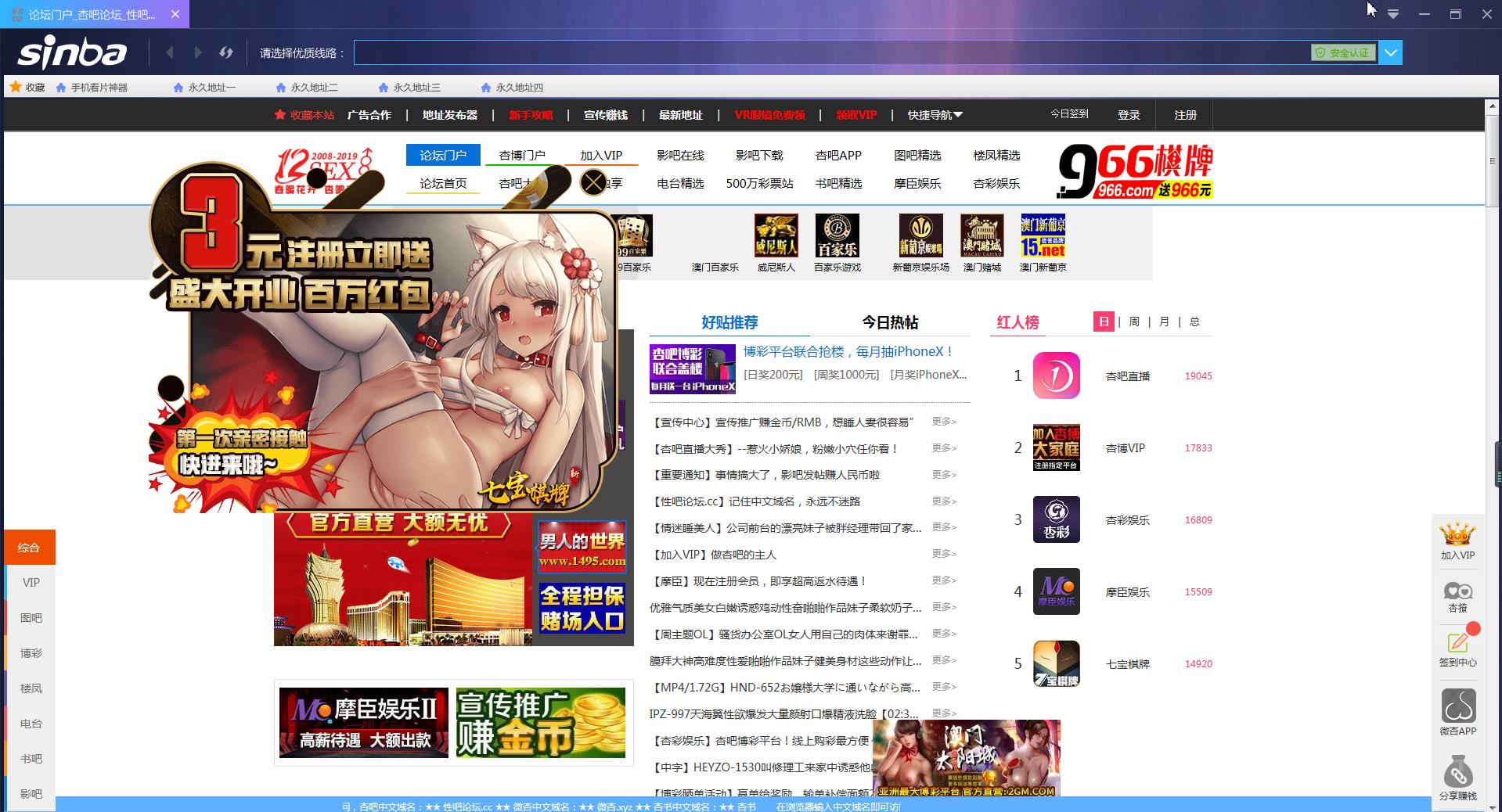Open the 永久地址一 bookmark
Image resolution: width=1502 pixels, height=812 pixels.
click(204, 88)
